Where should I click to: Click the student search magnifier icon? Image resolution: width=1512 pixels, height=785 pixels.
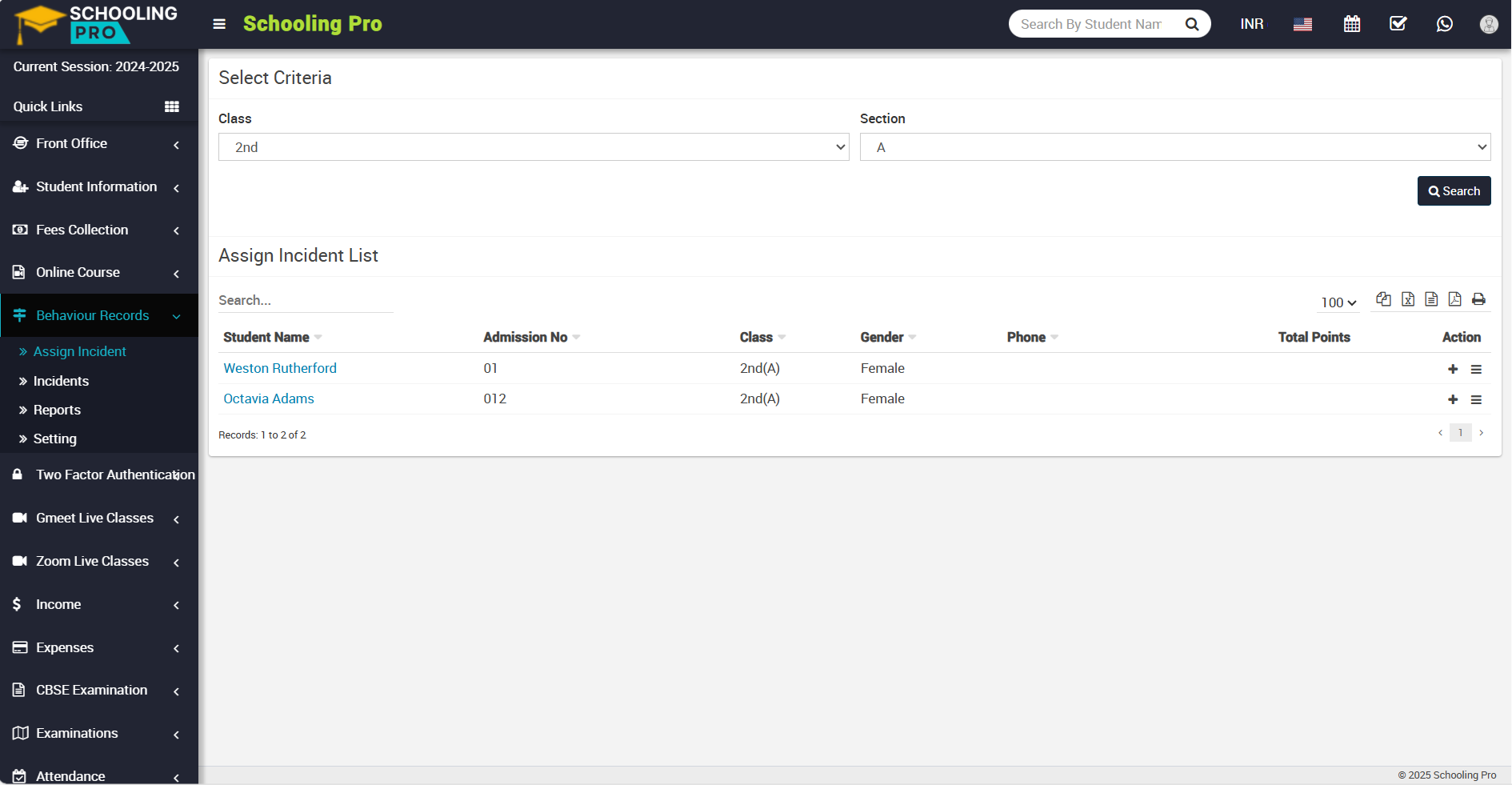pos(1192,24)
